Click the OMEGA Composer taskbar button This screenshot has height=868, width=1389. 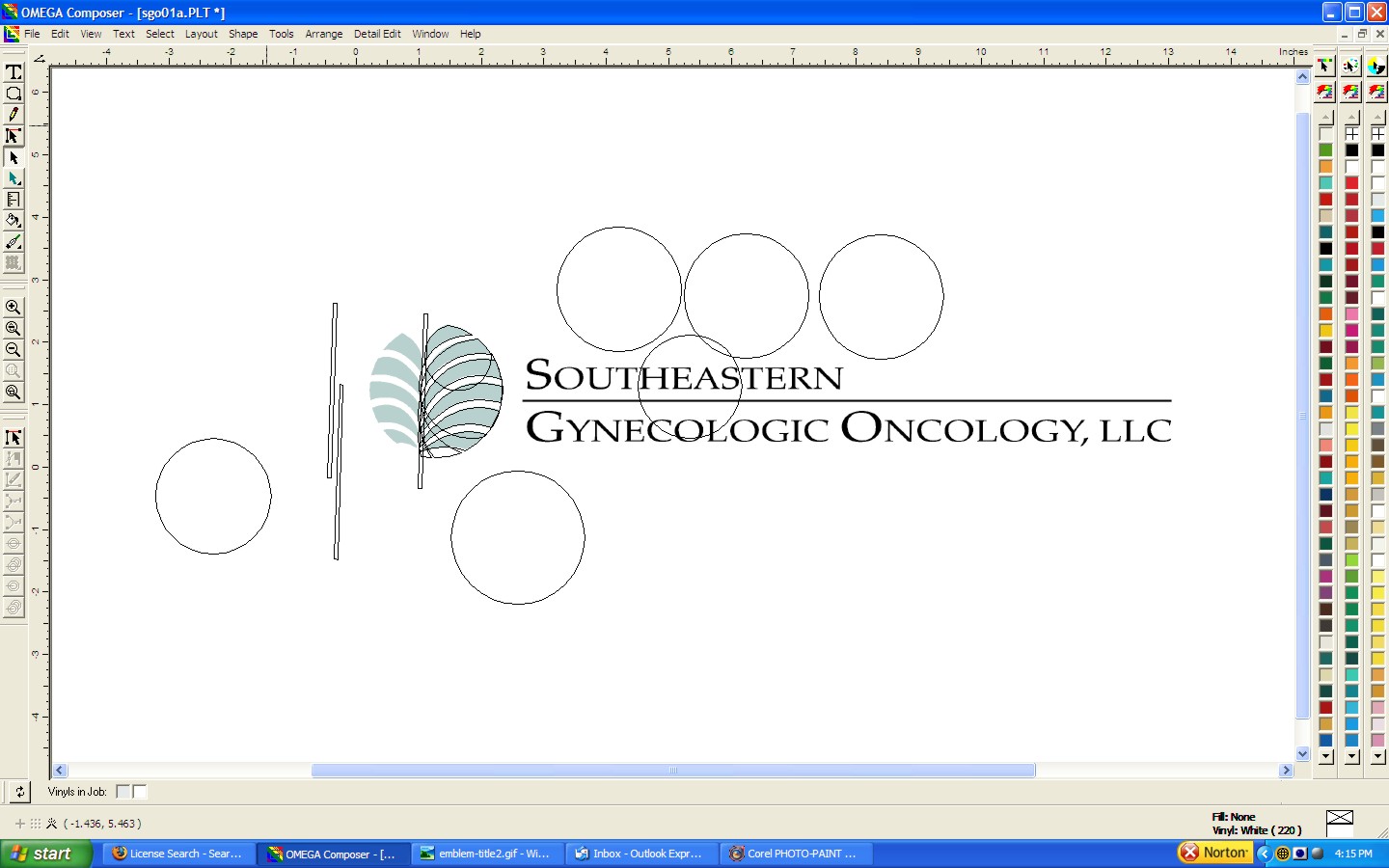(333, 854)
